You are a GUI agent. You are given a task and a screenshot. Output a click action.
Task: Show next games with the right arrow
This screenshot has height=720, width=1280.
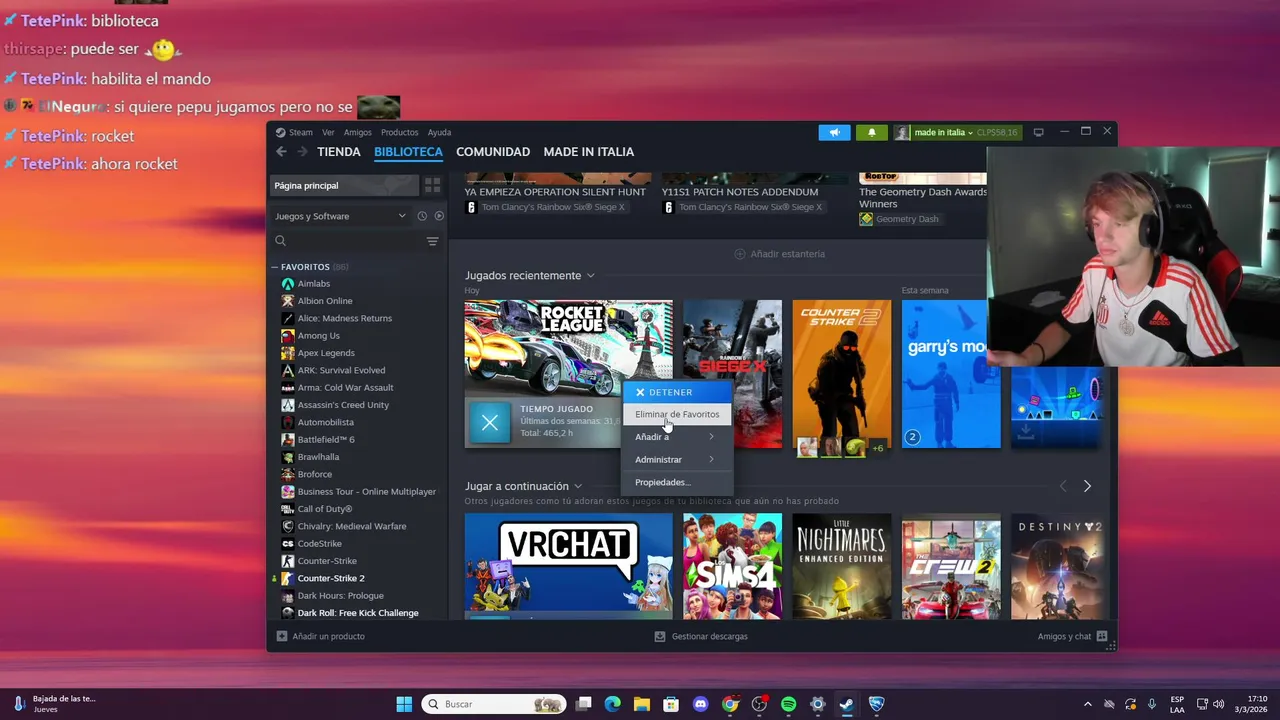pos(1087,486)
